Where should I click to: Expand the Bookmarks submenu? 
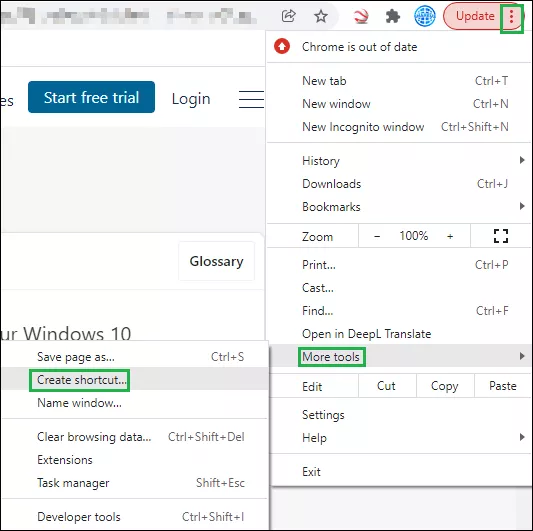click(399, 207)
